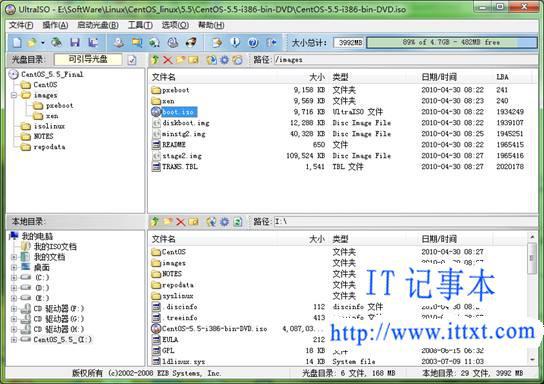This screenshot has height=384, width=544.
Task: Click the Exit toolbar icon
Action: tap(271, 43)
